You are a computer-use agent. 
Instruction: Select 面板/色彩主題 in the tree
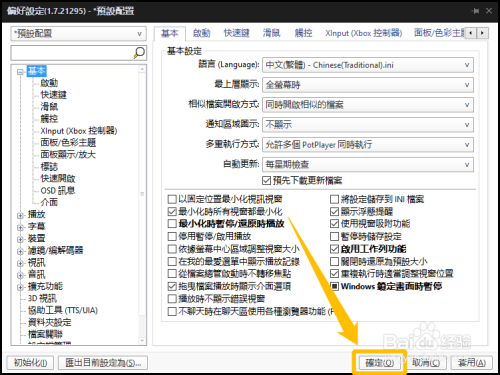(x=68, y=143)
